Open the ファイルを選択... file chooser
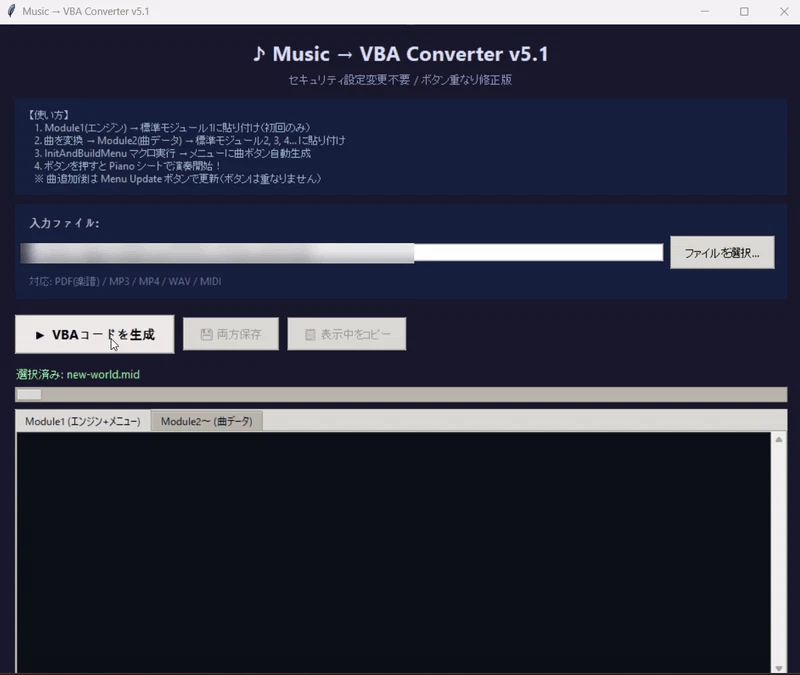This screenshot has height=675, width=800. 722,253
